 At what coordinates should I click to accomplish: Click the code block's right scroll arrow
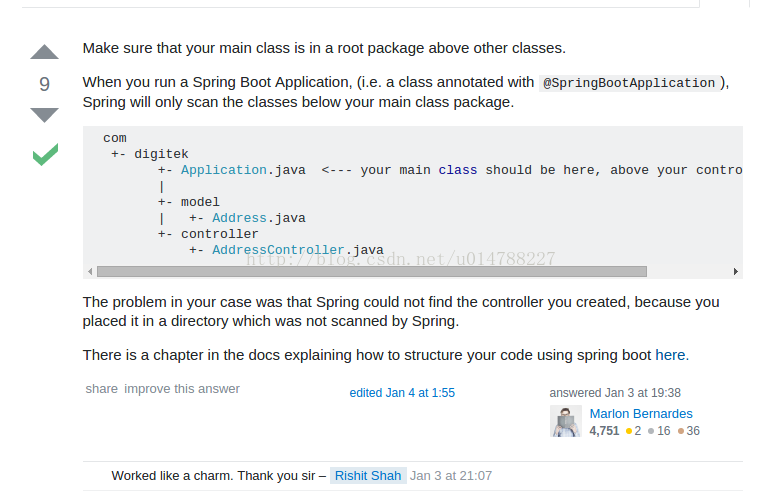click(736, 272)
